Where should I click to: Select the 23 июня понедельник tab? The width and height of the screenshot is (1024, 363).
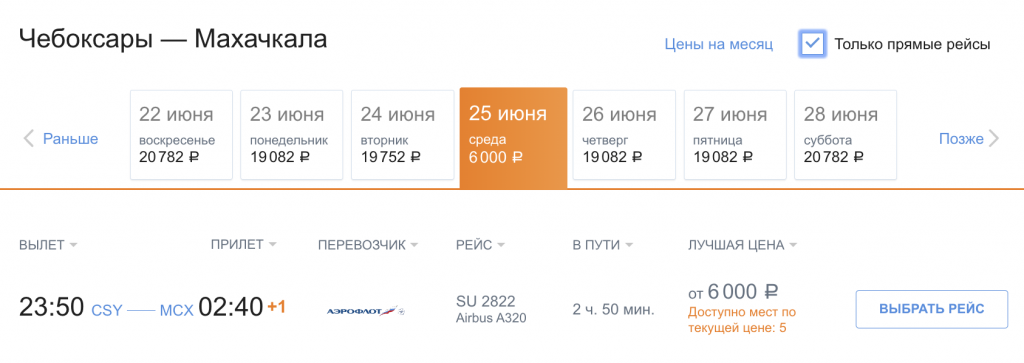[x=292, y=134]
